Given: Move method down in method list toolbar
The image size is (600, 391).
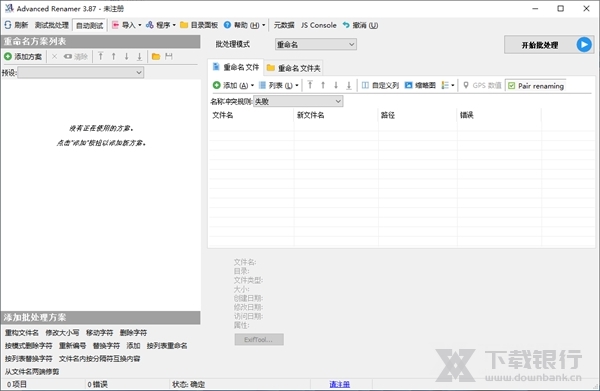Looking at the screenshot, I should 126,56.
